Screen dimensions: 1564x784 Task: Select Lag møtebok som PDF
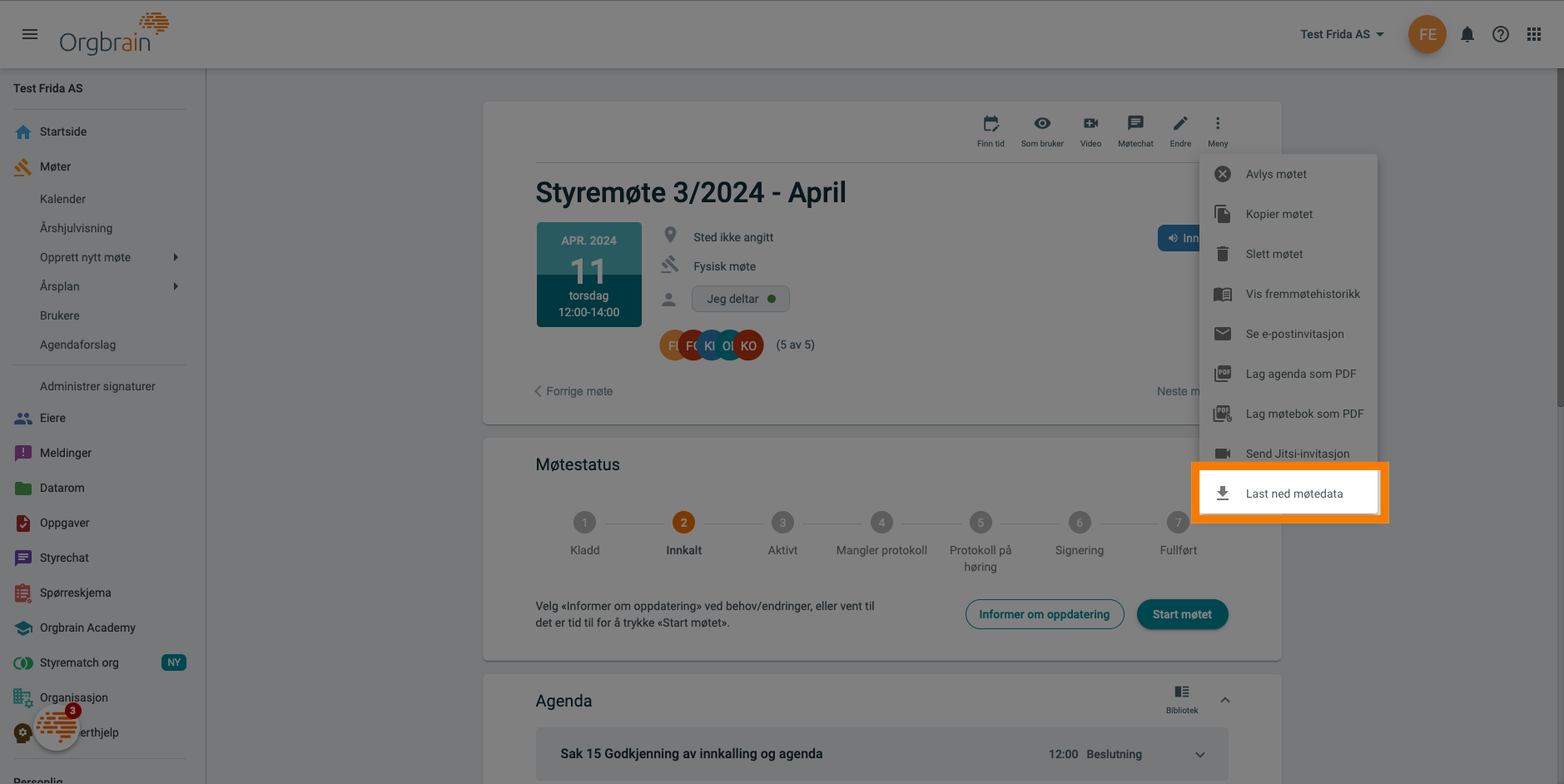tap(1288, 414)
